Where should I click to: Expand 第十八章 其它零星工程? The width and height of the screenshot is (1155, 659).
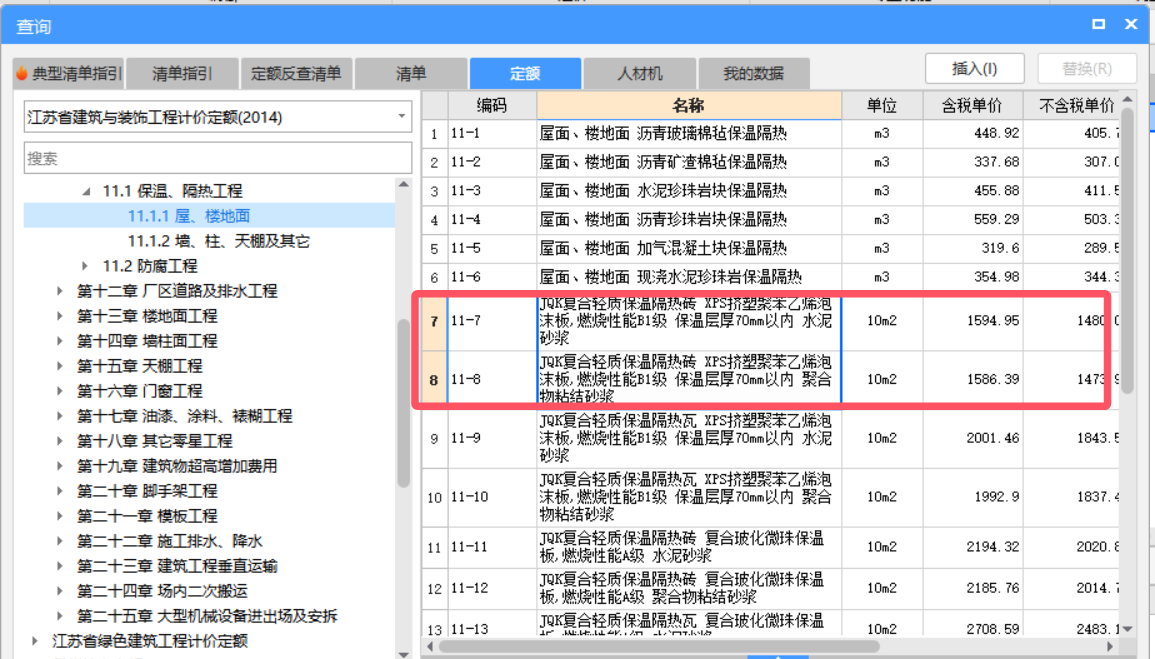60,441
